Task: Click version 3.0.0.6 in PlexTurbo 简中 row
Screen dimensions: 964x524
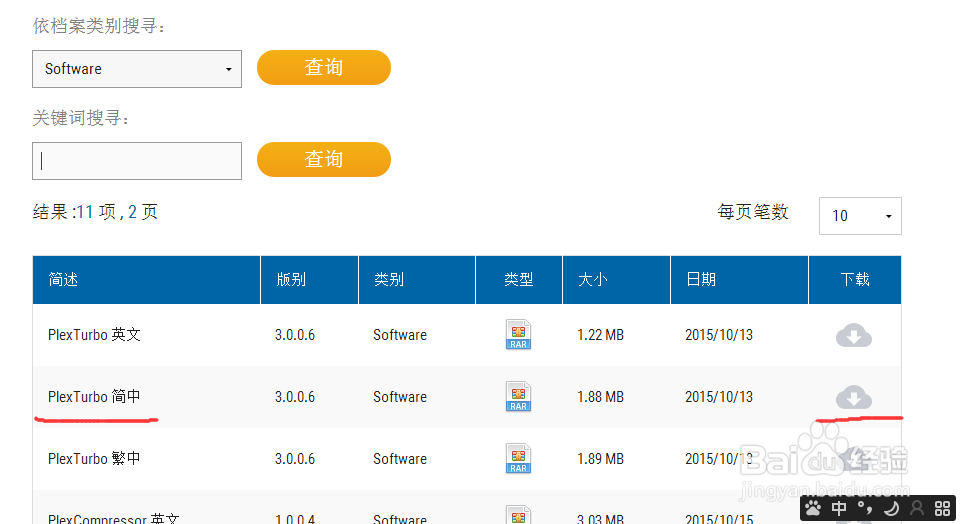Action: coord(294,397)
